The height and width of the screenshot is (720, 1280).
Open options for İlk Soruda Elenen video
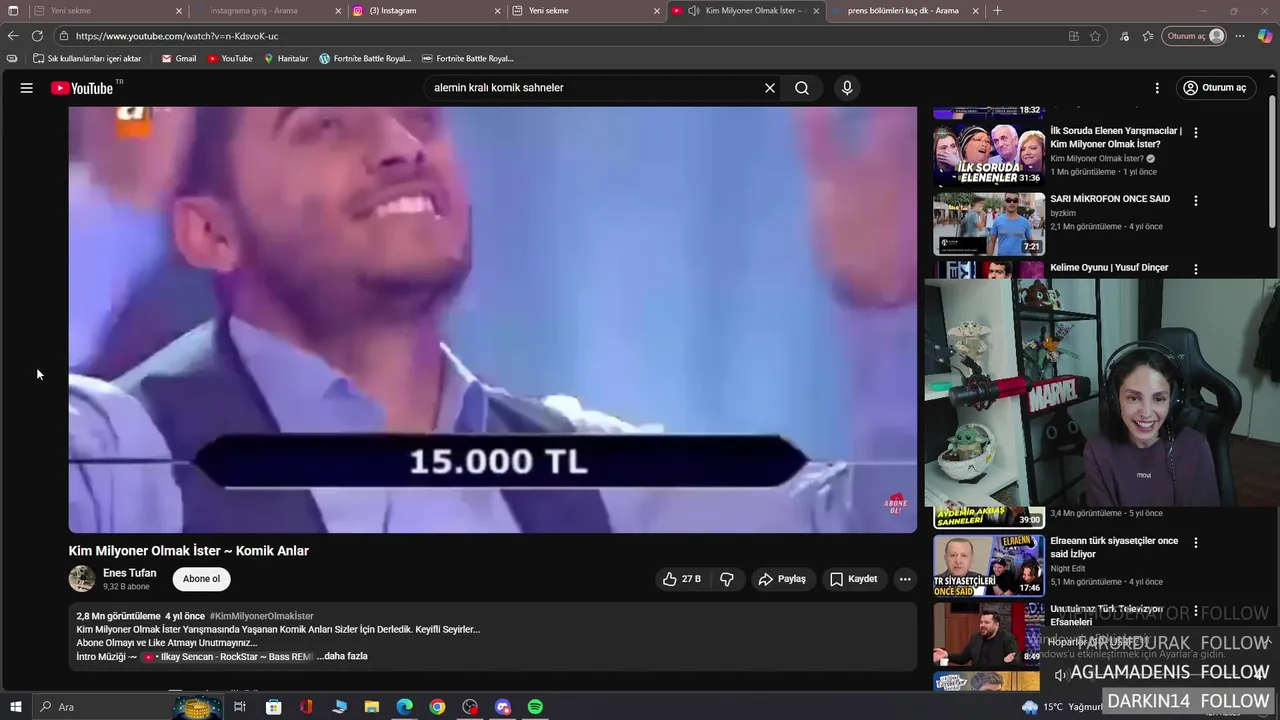[x=1196, y=132]
